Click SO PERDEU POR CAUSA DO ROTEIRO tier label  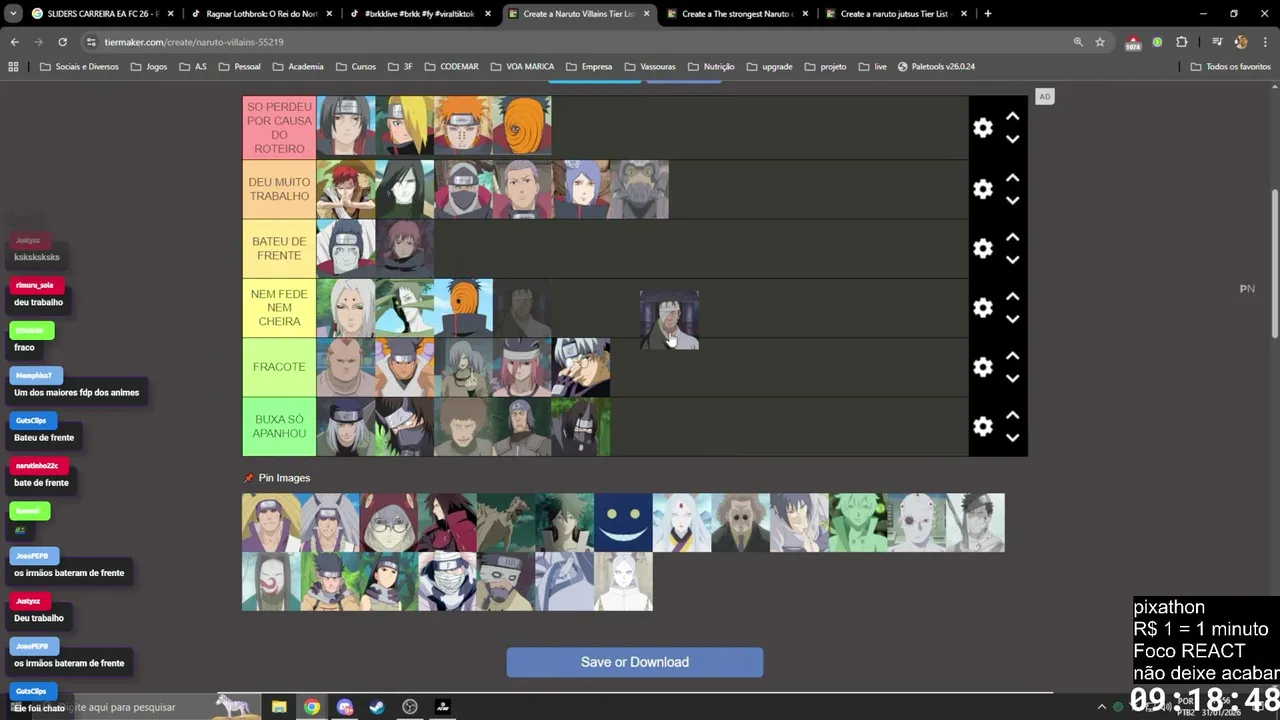279,128
